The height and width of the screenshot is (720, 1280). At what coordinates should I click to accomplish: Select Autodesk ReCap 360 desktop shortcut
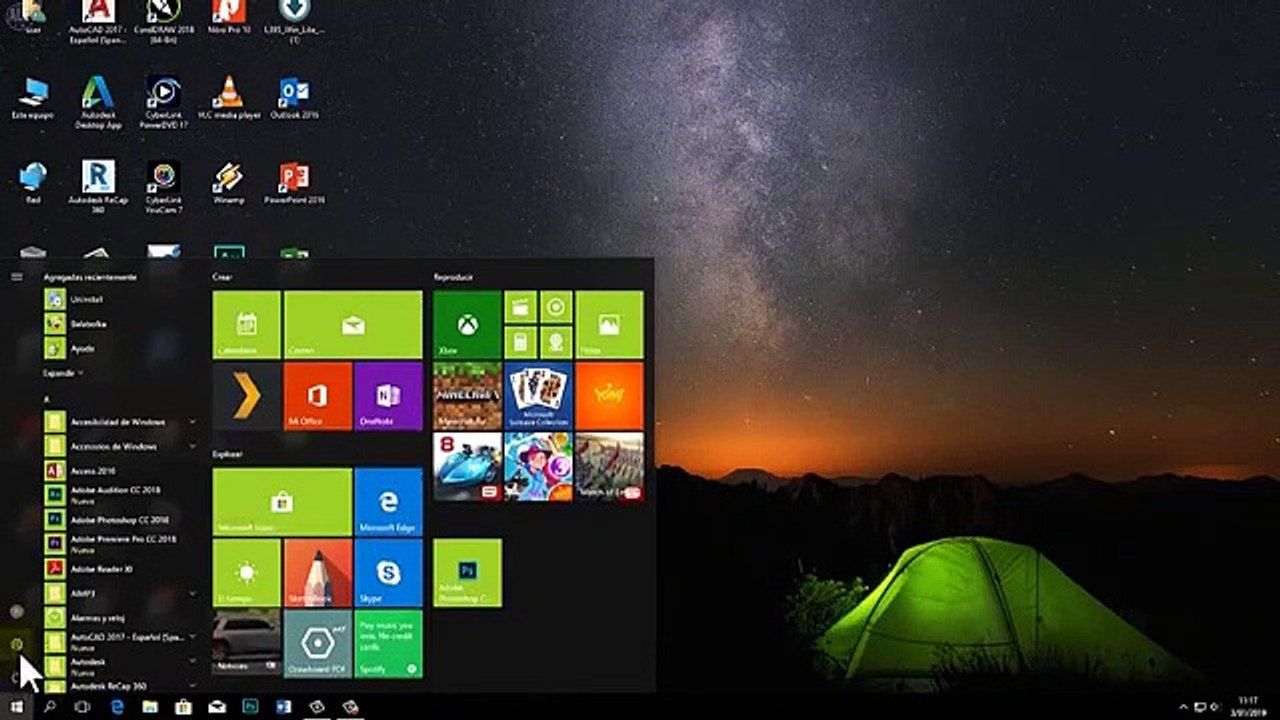click(98, 186)
